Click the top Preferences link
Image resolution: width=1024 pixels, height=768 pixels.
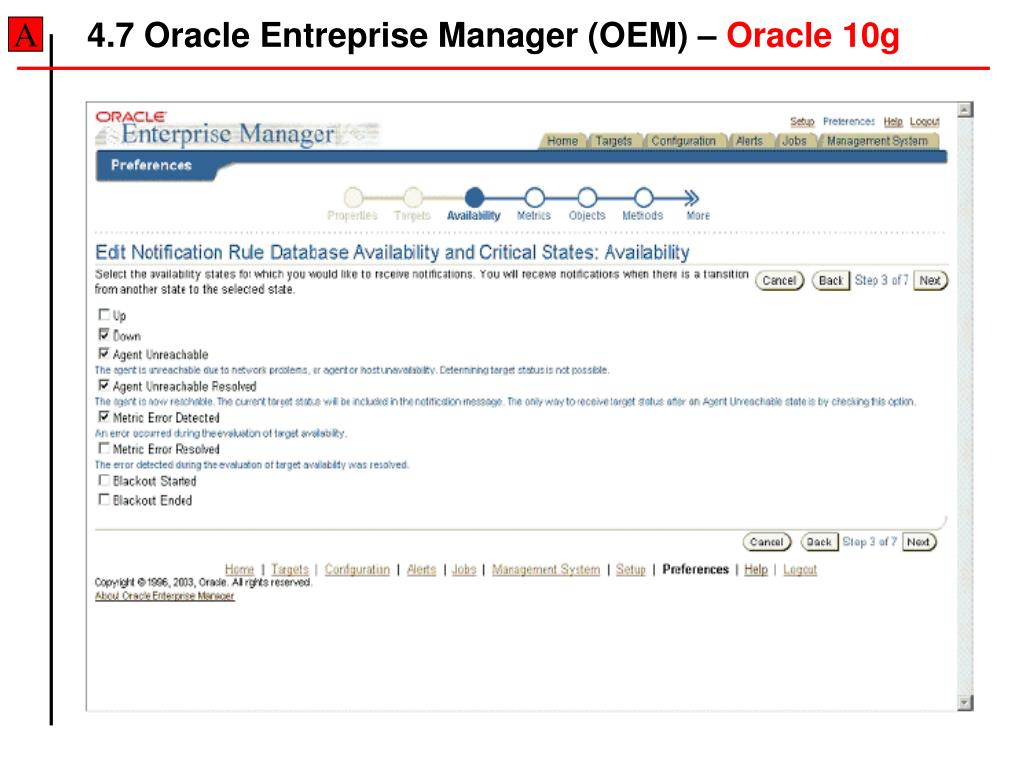[848, 121]
